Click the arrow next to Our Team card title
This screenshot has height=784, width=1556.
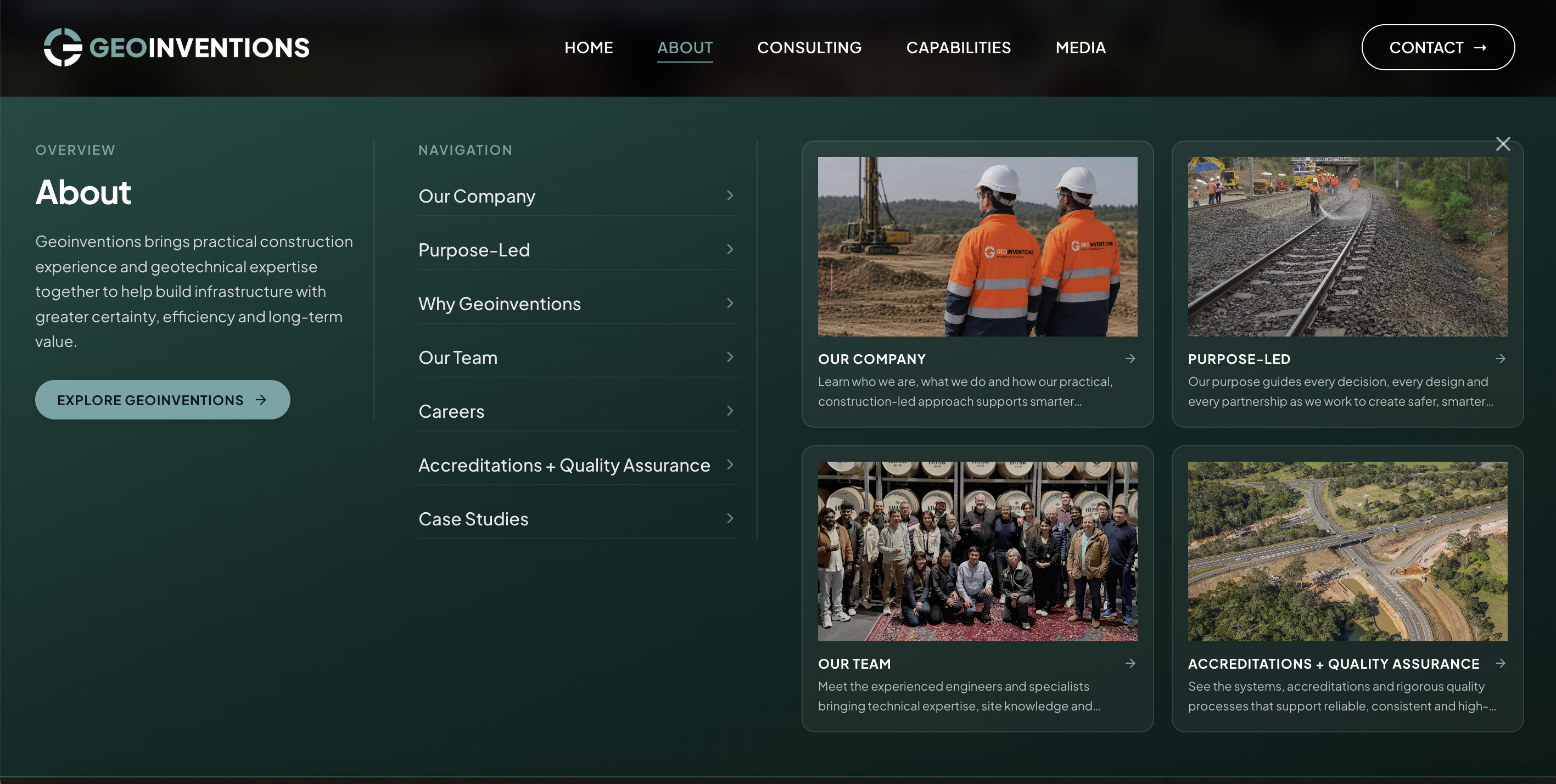[1130, 663]
